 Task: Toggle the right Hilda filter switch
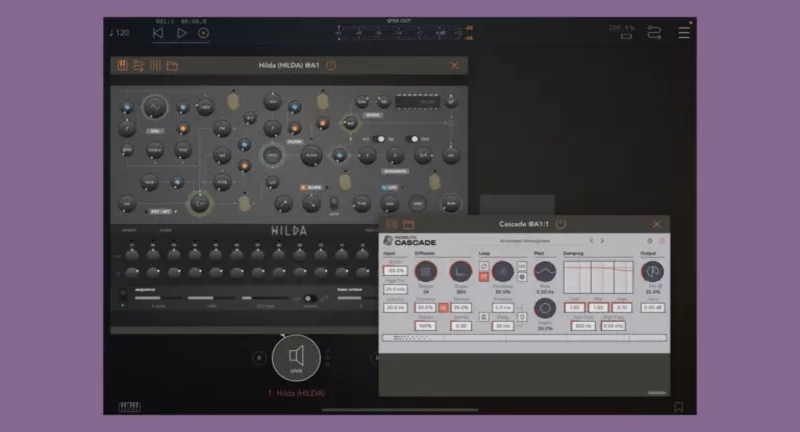(x=413, y=139)
